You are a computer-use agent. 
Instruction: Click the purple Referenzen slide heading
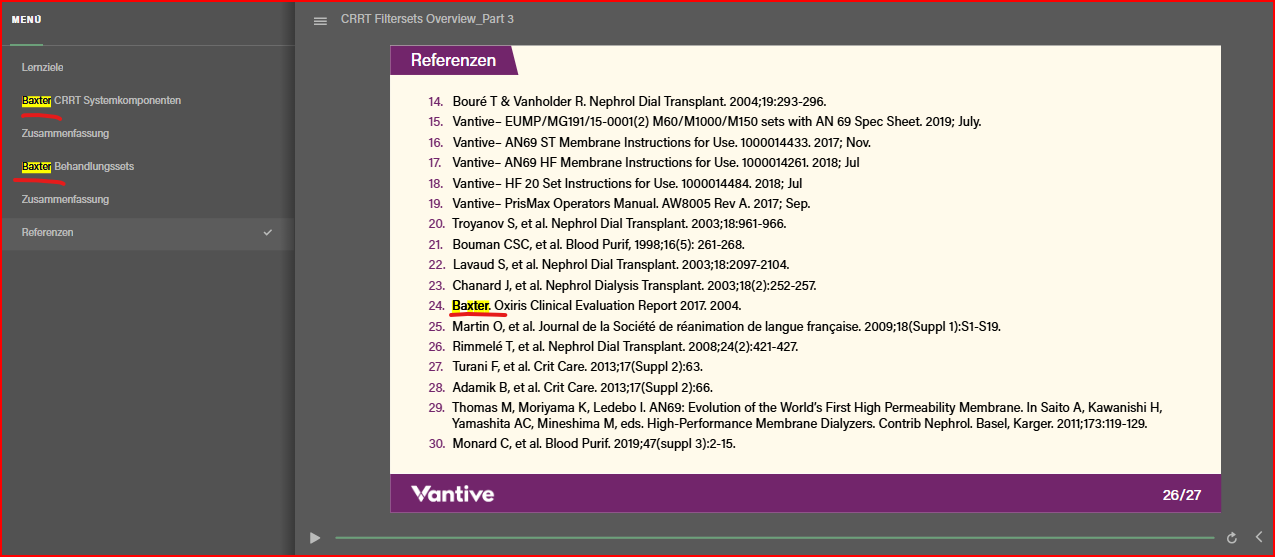(x=453, y=60)
